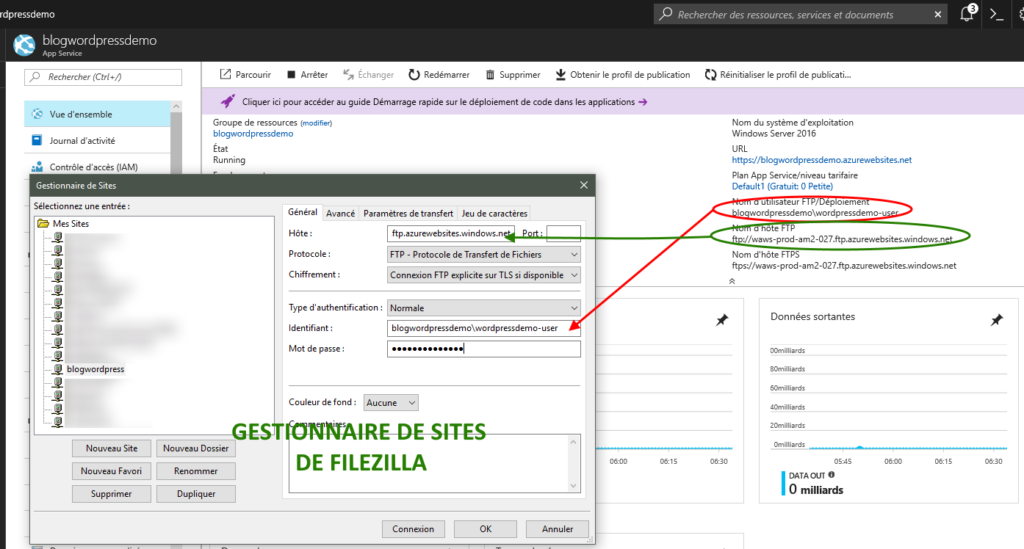This screenshot has width=1024, height=549.
Task: Select Vue d'ensemble in sidebar
Action: pos(98,114)
